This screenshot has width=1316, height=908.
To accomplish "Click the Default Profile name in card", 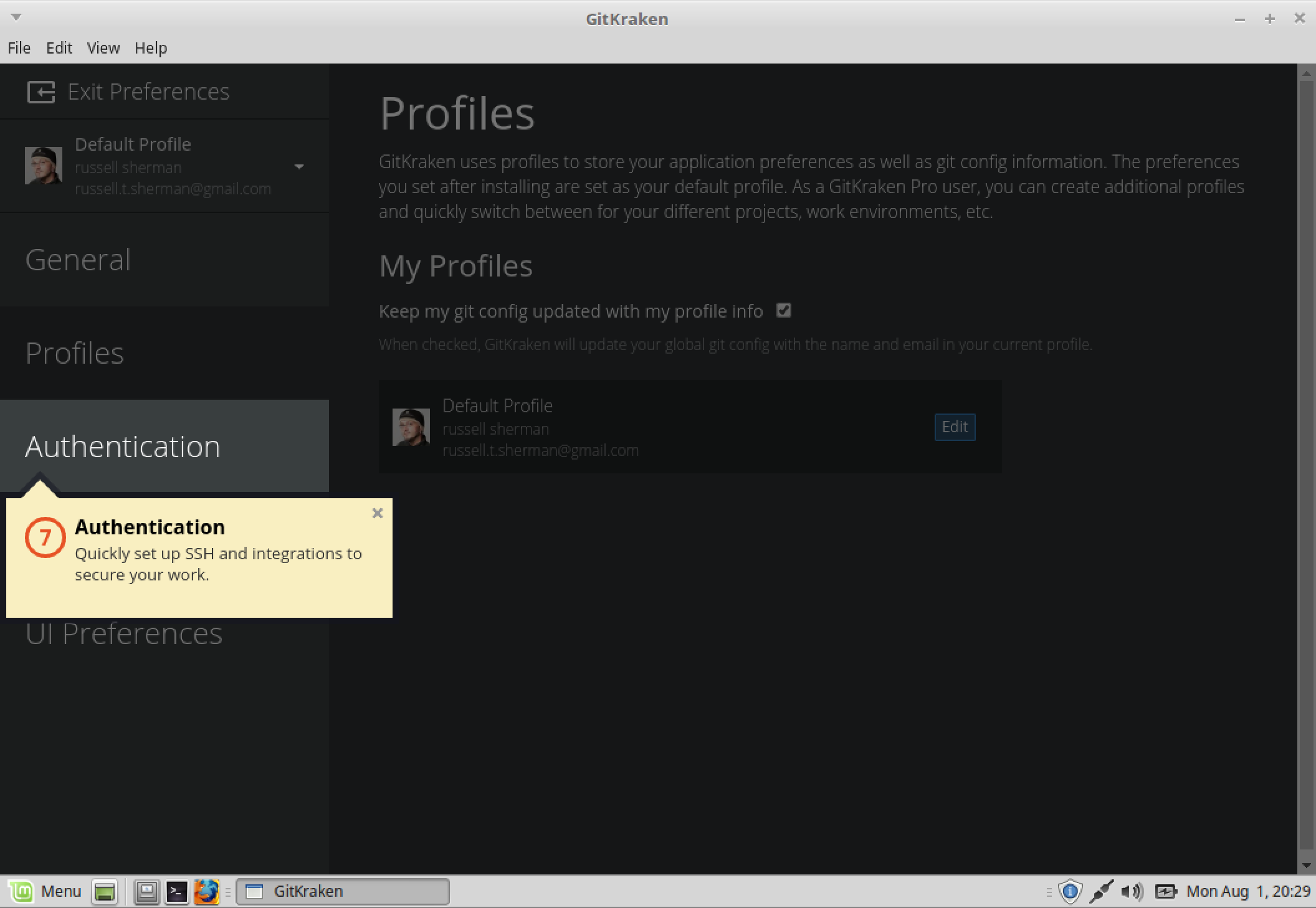I will (497, 406).
